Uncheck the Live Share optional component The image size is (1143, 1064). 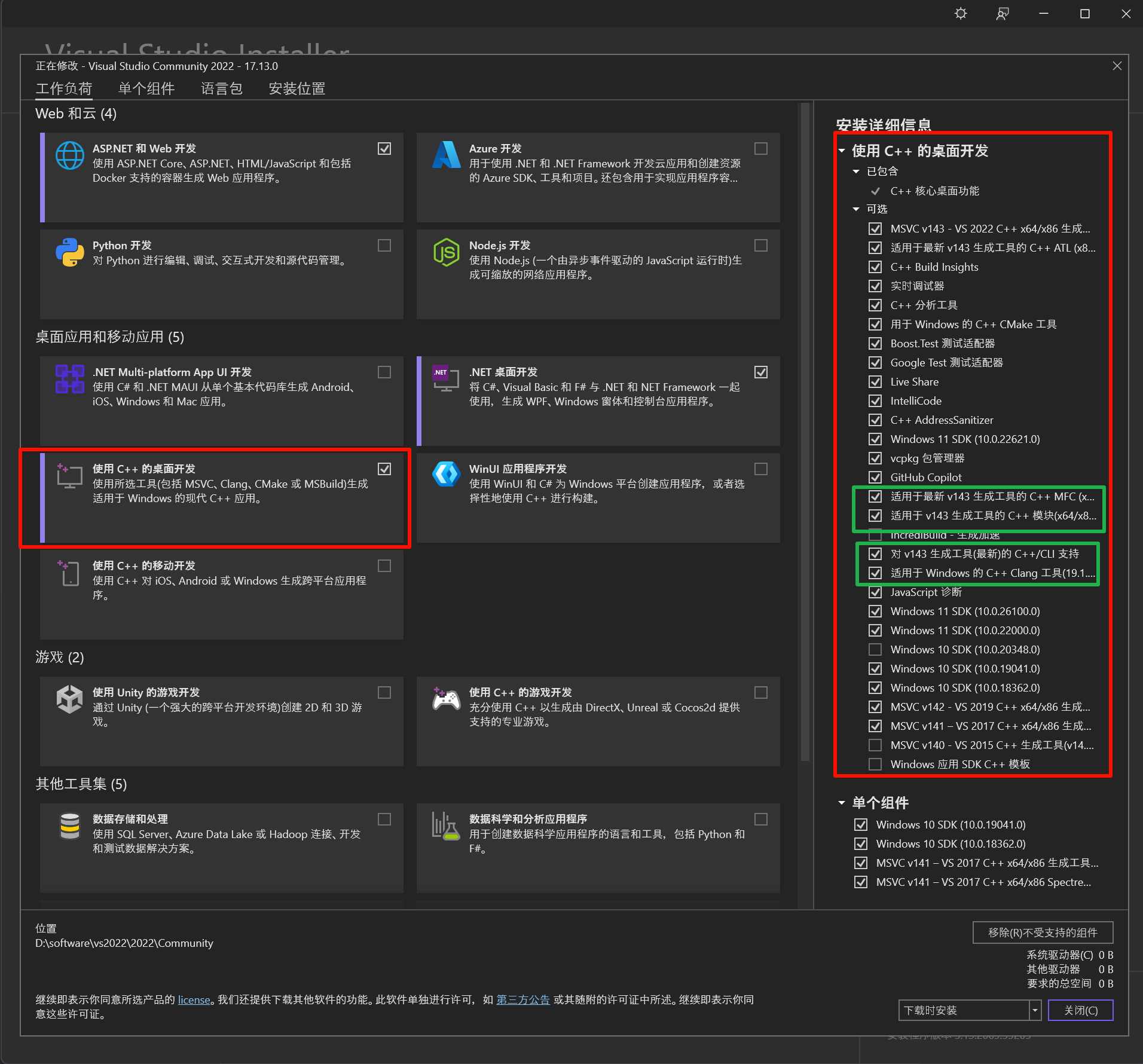[875, 381]
